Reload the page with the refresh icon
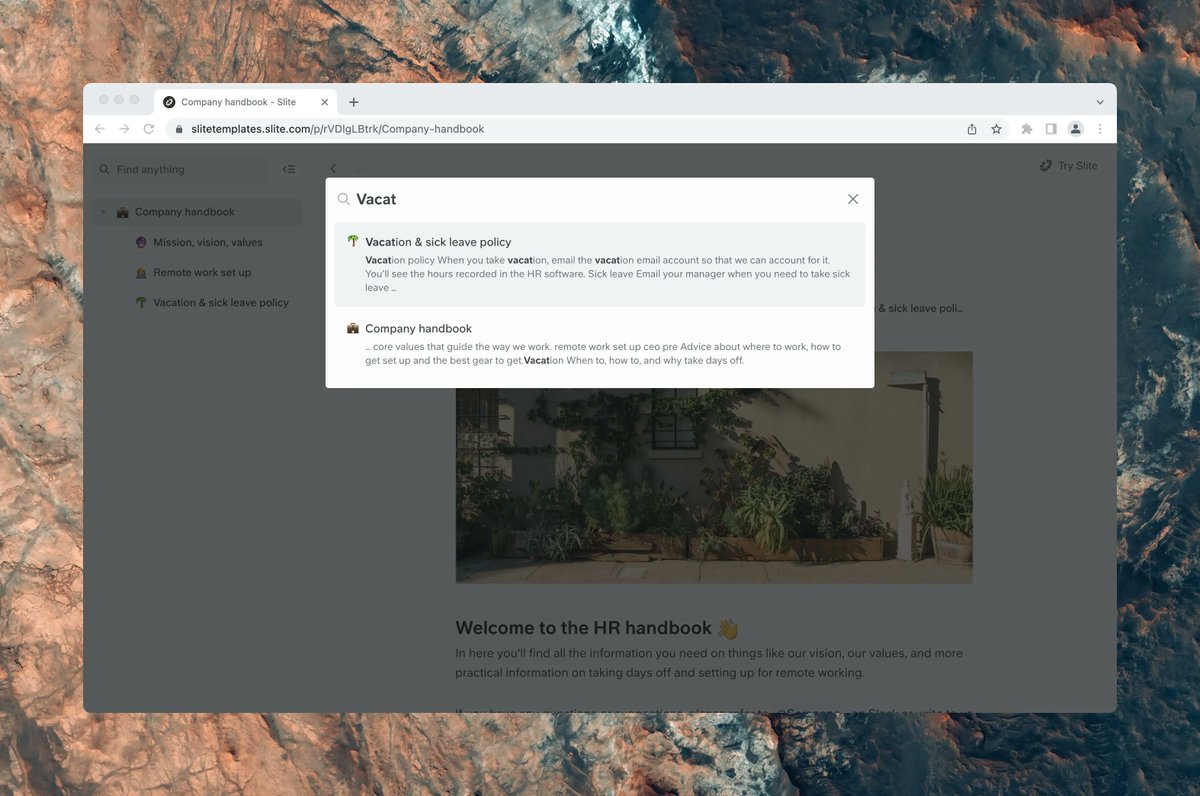Image resolution: width=1200 pixels, height=796 pixels. (149, 129)
